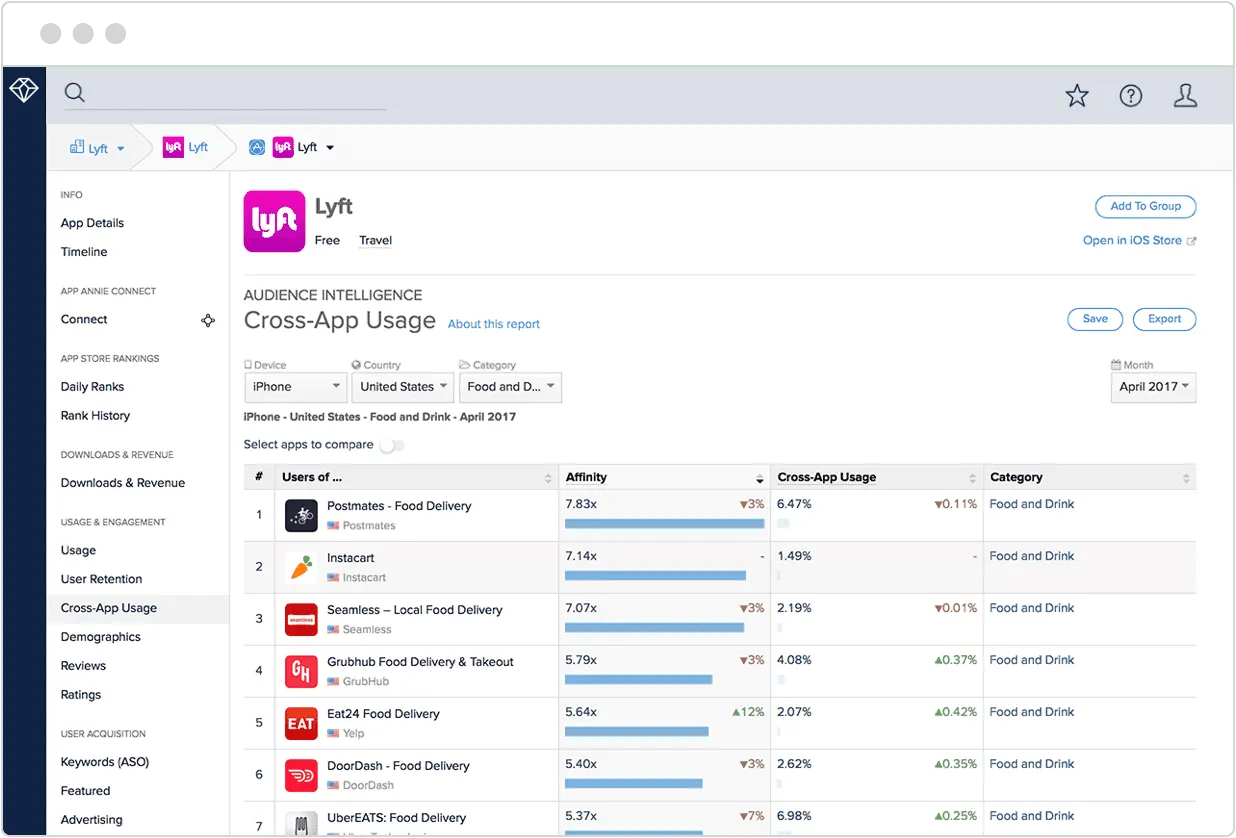1236x838 pixels.
Task: Click the large Lyft app logo
Action: coord(274,221)
